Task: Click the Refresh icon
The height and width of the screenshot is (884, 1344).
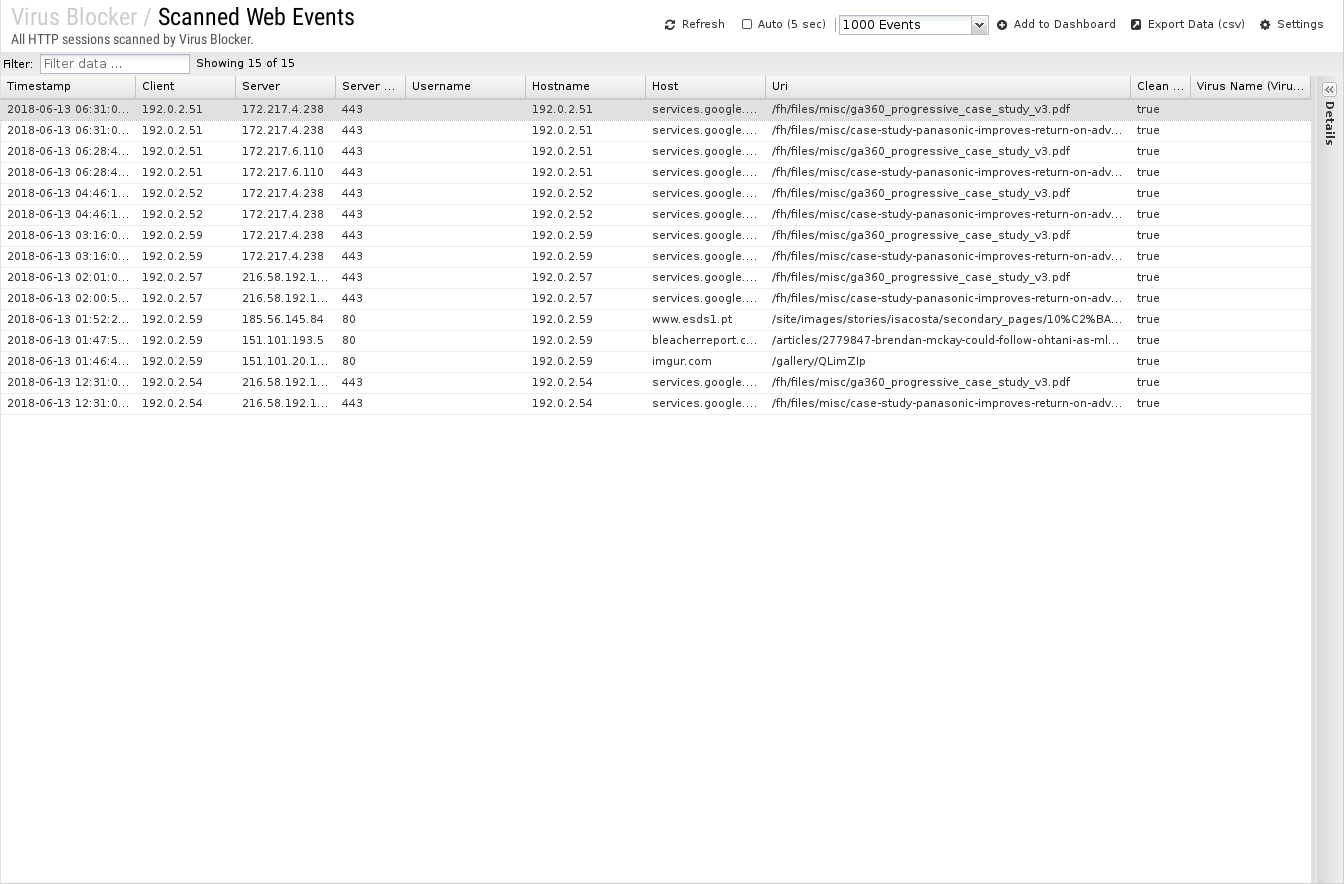Action: [670, 25]
